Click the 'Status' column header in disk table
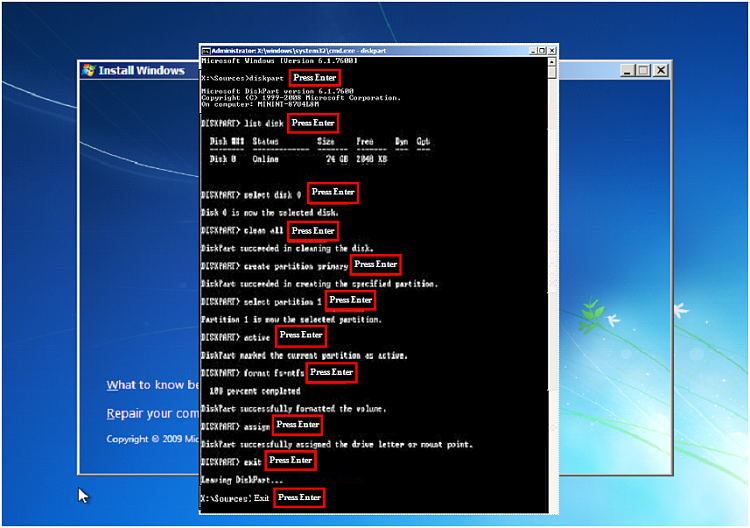Viewport: 750px width, 528px height. click(x=265, y=142)
